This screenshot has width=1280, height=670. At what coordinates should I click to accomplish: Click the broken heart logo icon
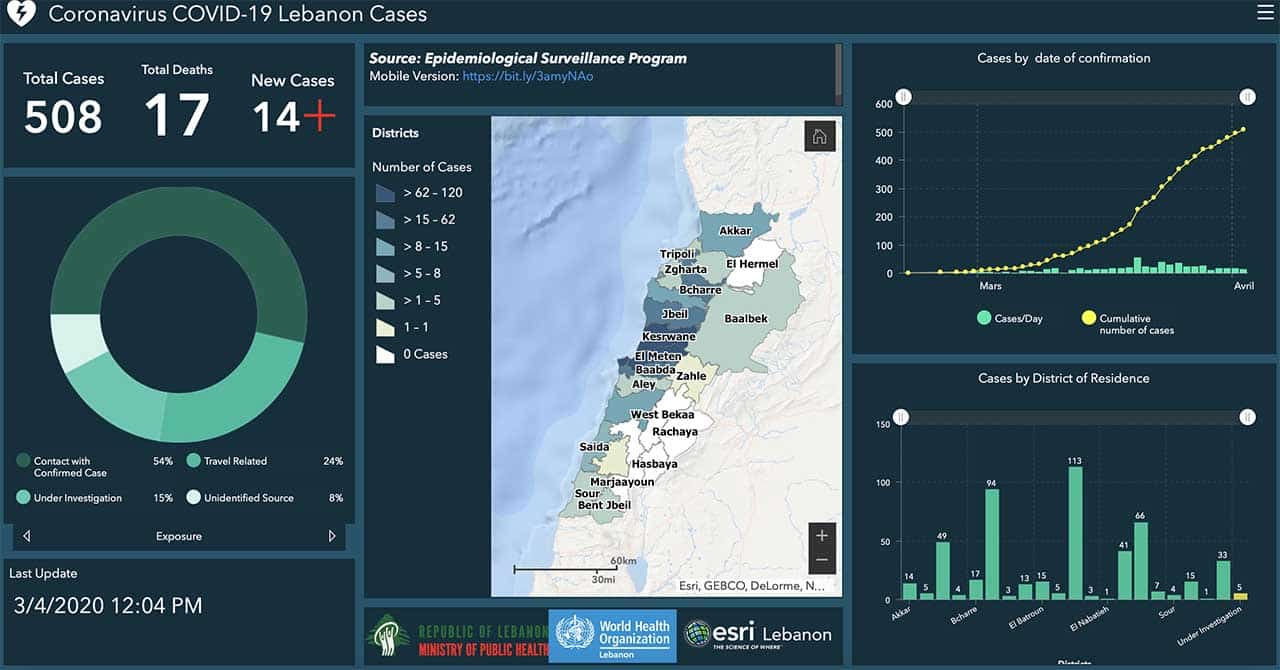pyautogui.click(x=22, y=14)
